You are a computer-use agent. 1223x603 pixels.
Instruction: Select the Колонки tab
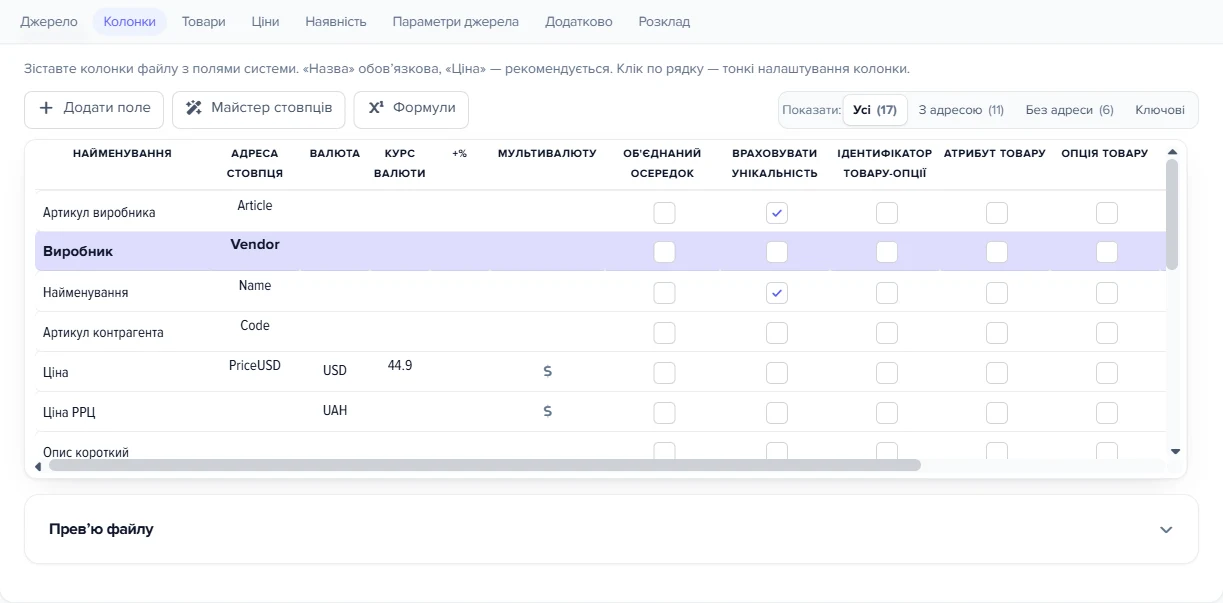(129, 21)
